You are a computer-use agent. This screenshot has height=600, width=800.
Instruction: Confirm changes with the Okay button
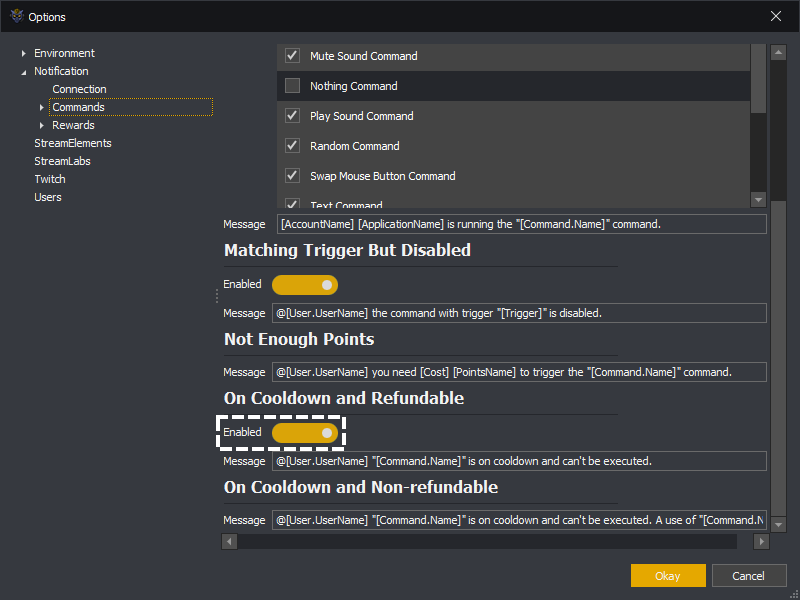tap(668, 576)
